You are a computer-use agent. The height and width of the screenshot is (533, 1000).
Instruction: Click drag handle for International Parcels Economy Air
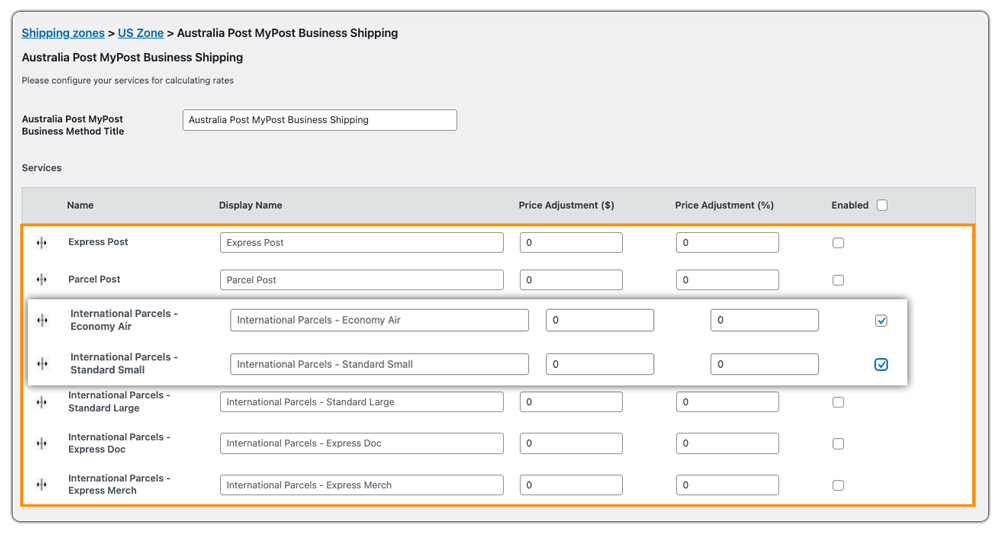click(x=42, y=320)
